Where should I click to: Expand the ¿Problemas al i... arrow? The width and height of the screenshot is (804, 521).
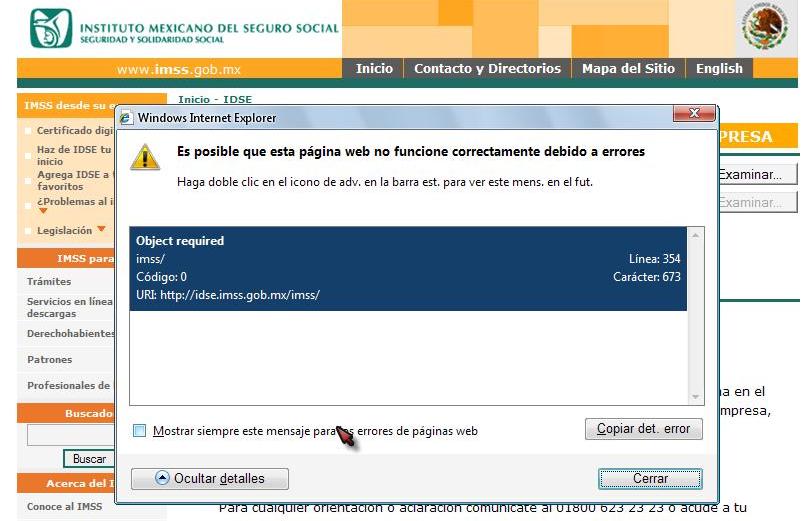[x=43, y=211]
